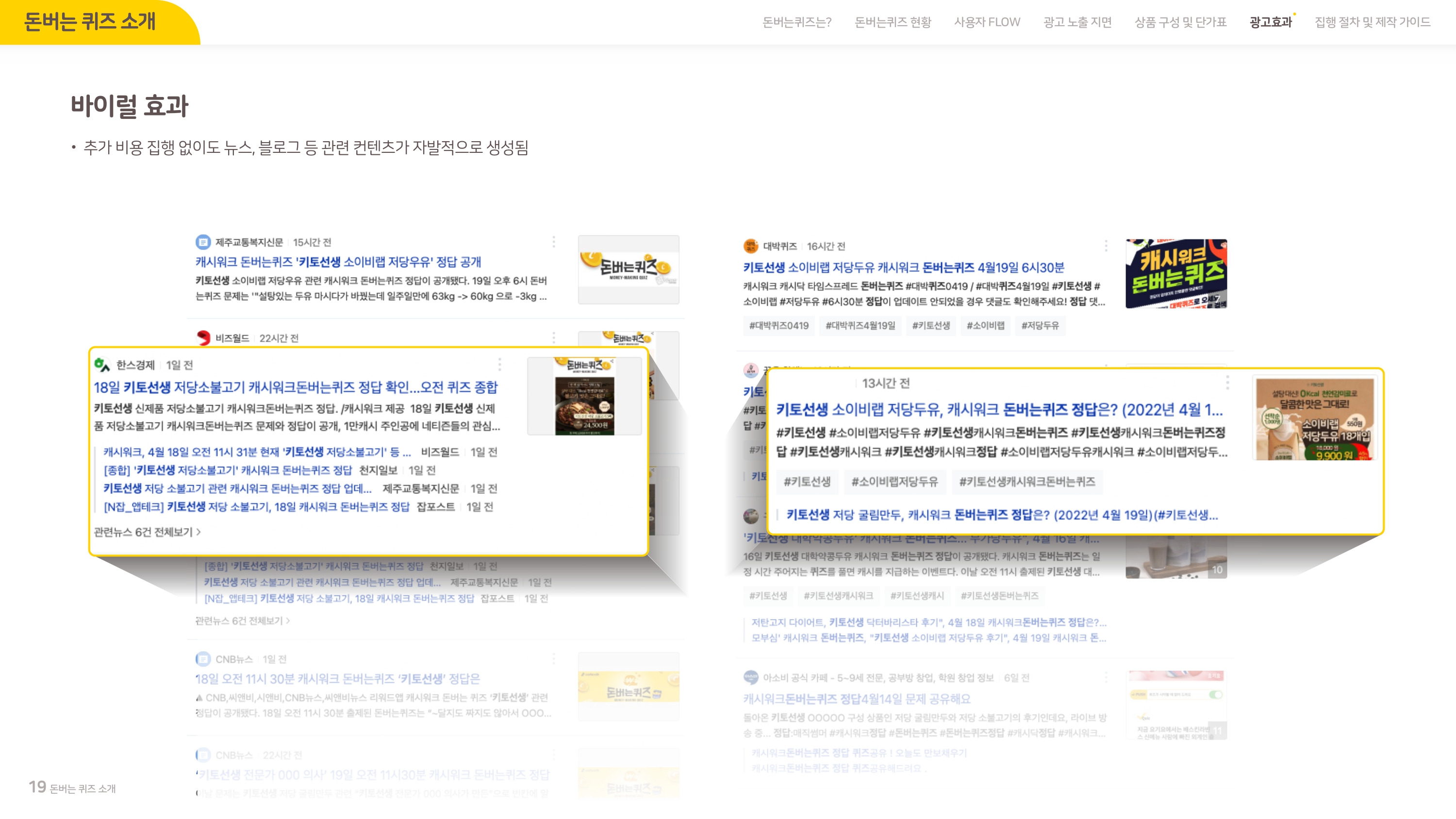The height and width of the screenshot is (819, 1456).
Task: Click the first CNB뉴스 1일 전 source icon
Action: (203, 659)
